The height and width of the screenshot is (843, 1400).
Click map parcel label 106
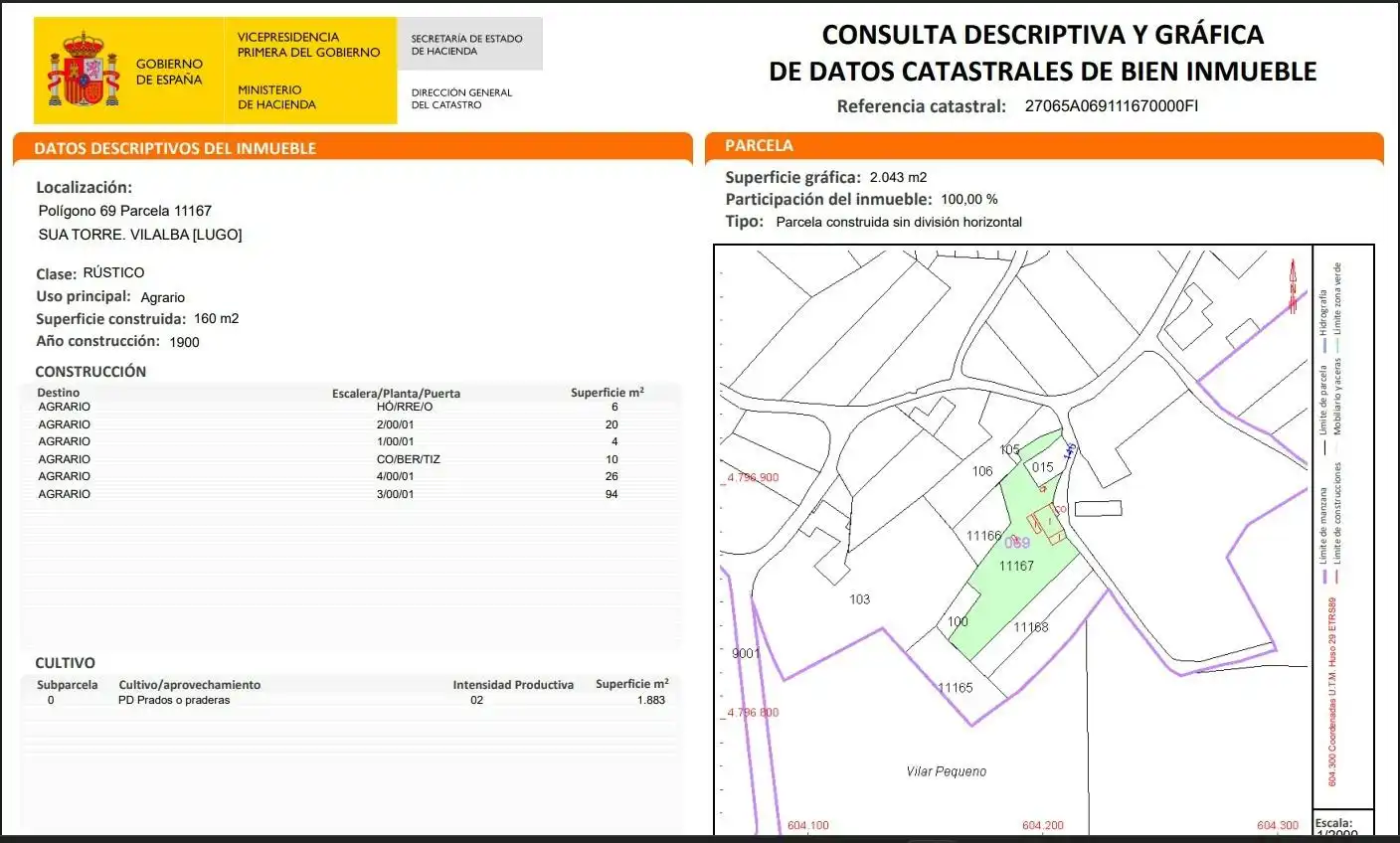coord(982,471)
